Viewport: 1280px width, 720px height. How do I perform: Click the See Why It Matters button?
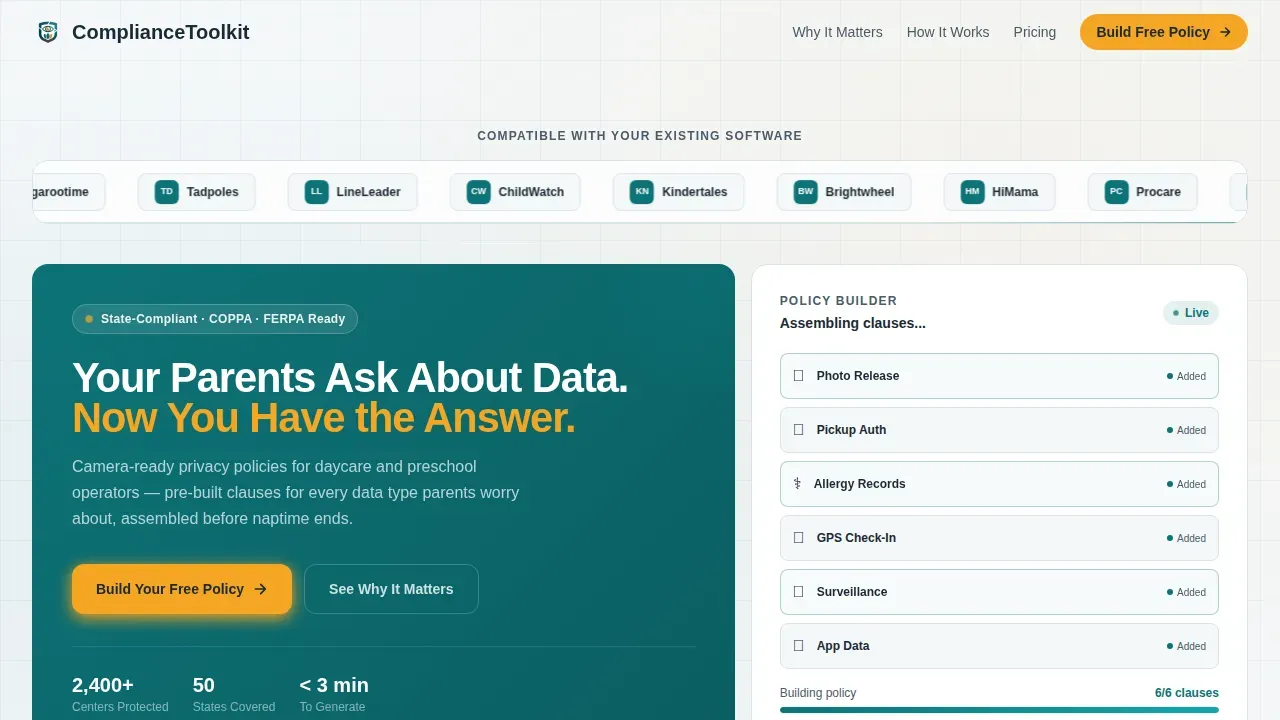coord(391,589)
